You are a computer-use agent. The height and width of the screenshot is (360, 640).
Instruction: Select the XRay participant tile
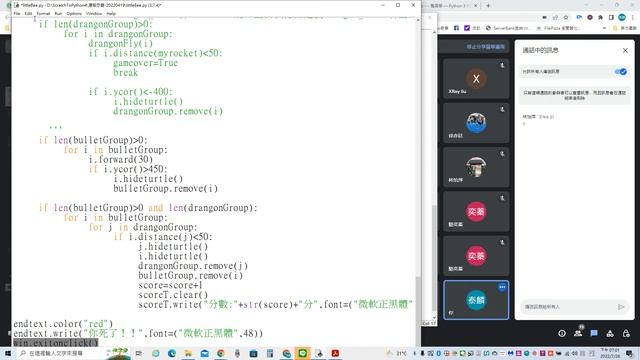tap(476, 78)
